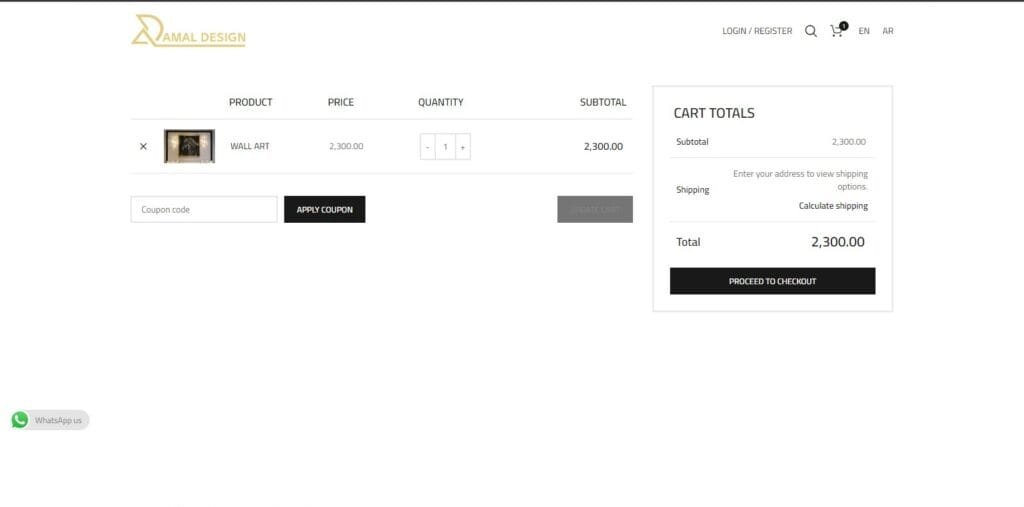Open the WALL ART product link
The width and height of the screenshot is (1024, 507).
(249, 146)
